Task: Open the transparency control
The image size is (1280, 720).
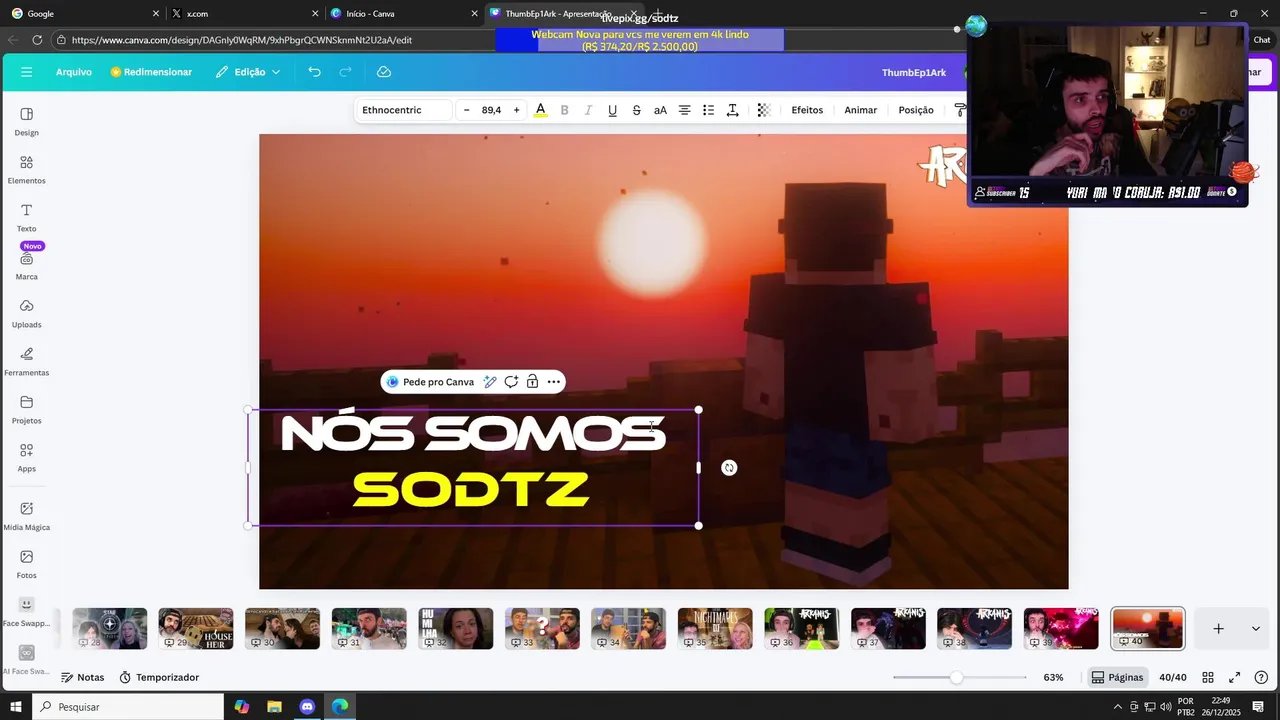Action: 764,110
